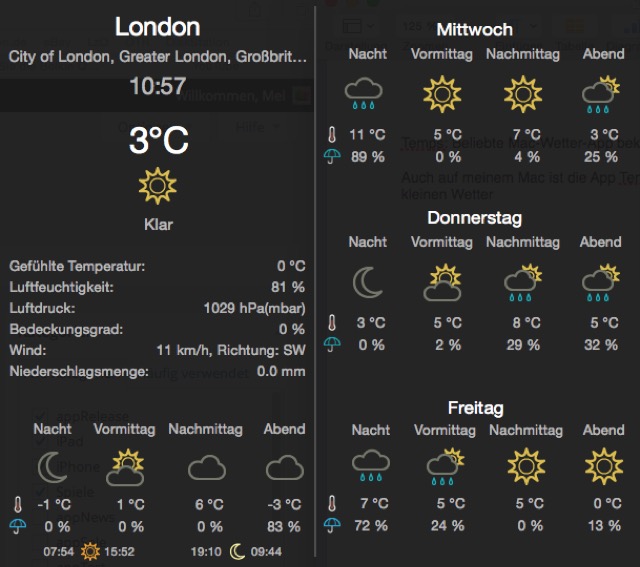Viewport: 640px width, 567px height.
Task: Click the sunrise sun icon beside 07:54
Action: (91, 551)
